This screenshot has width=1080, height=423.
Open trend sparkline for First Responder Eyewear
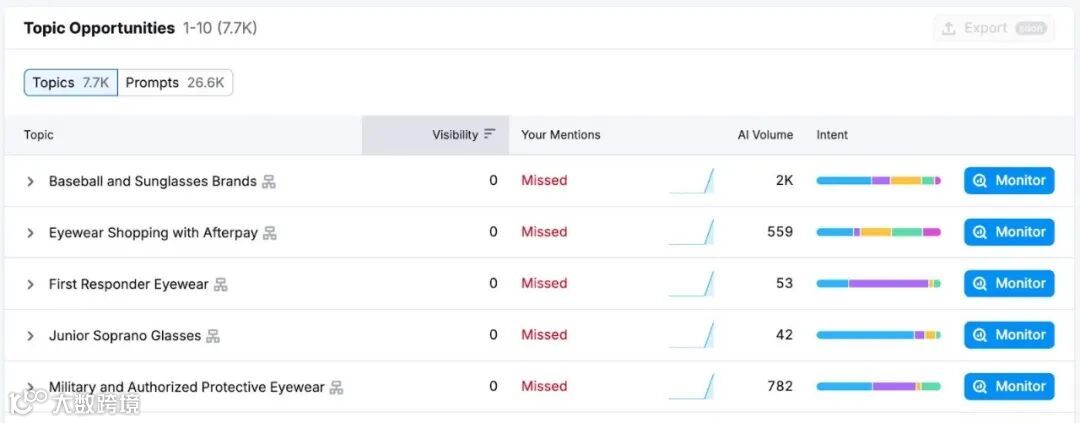pyautogui.click(x=692, y=284)
